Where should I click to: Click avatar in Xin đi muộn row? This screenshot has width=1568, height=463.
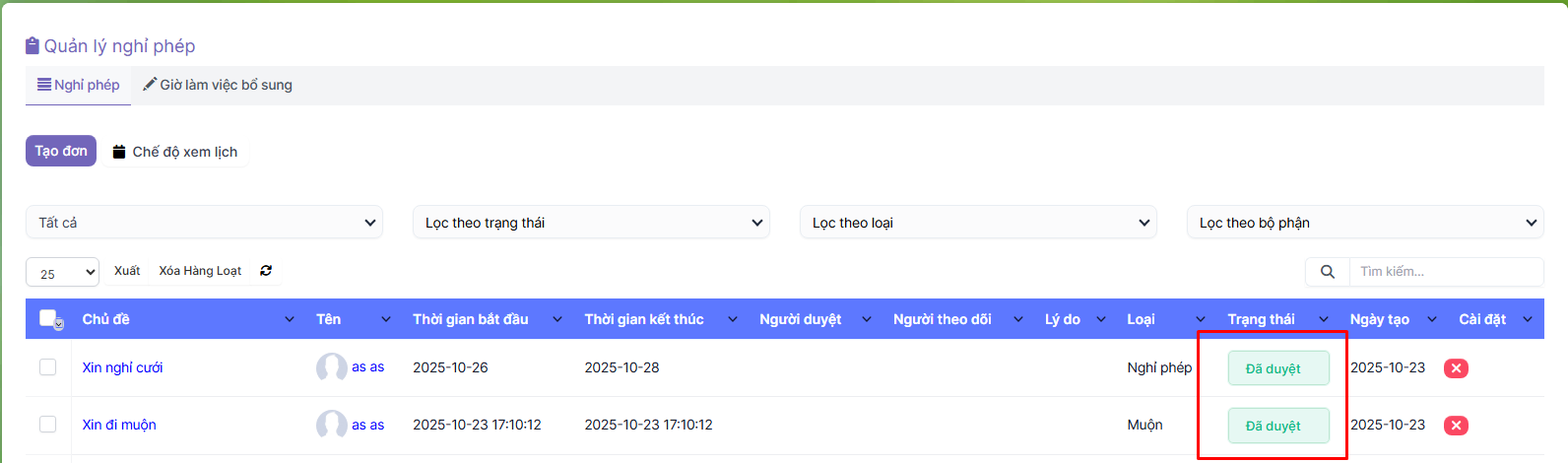[x=332, y=425]
